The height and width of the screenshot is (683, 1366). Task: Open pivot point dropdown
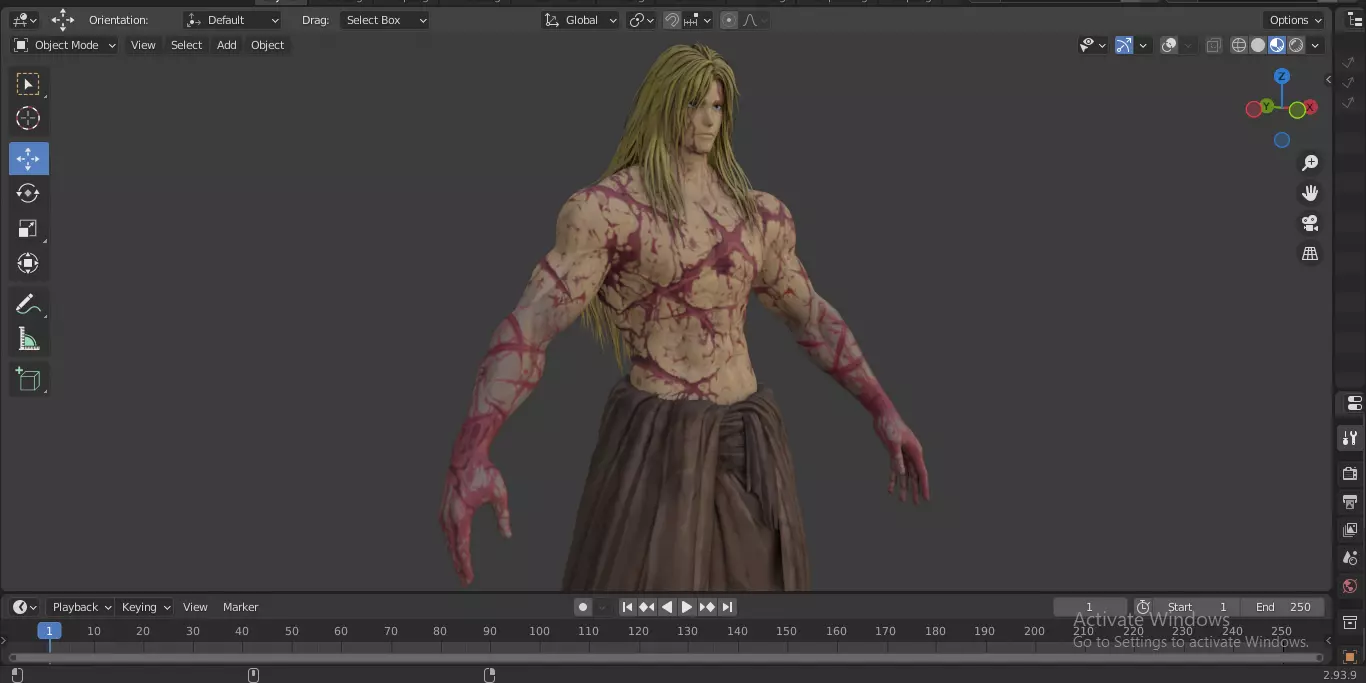click(641, 20)
